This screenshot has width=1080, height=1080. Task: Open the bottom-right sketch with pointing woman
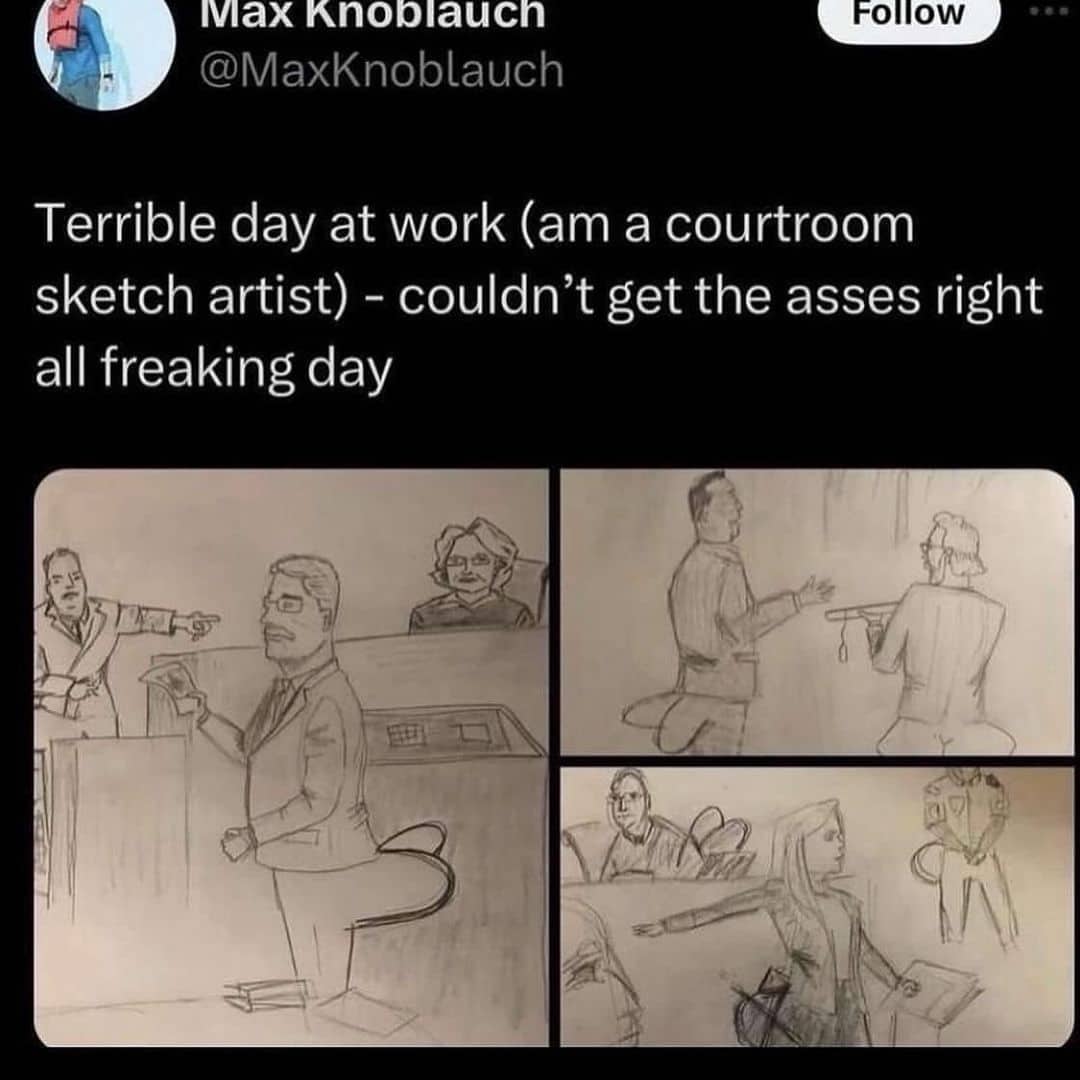[817, 907]
